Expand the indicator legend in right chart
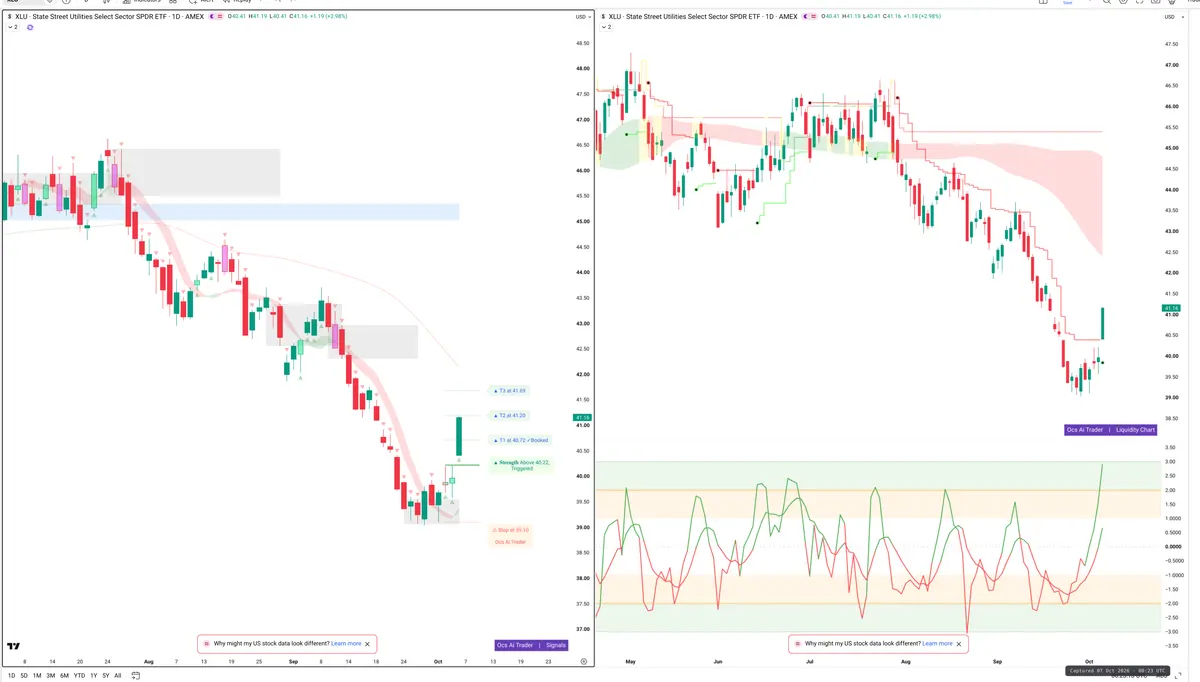The width and height of the screenshot is (1200, 682). [x=604, y=27]
